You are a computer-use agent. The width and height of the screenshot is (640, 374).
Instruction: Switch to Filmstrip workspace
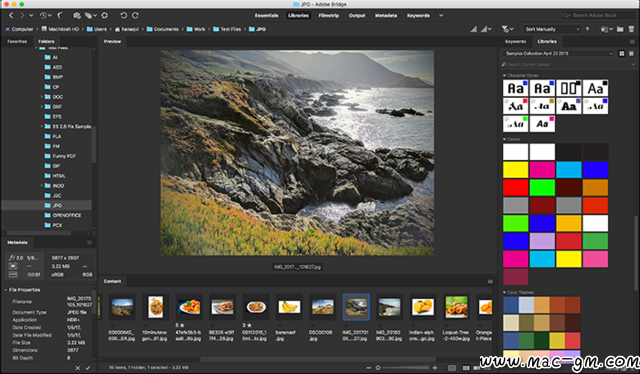pyautogui.click(x=329, y=16)
